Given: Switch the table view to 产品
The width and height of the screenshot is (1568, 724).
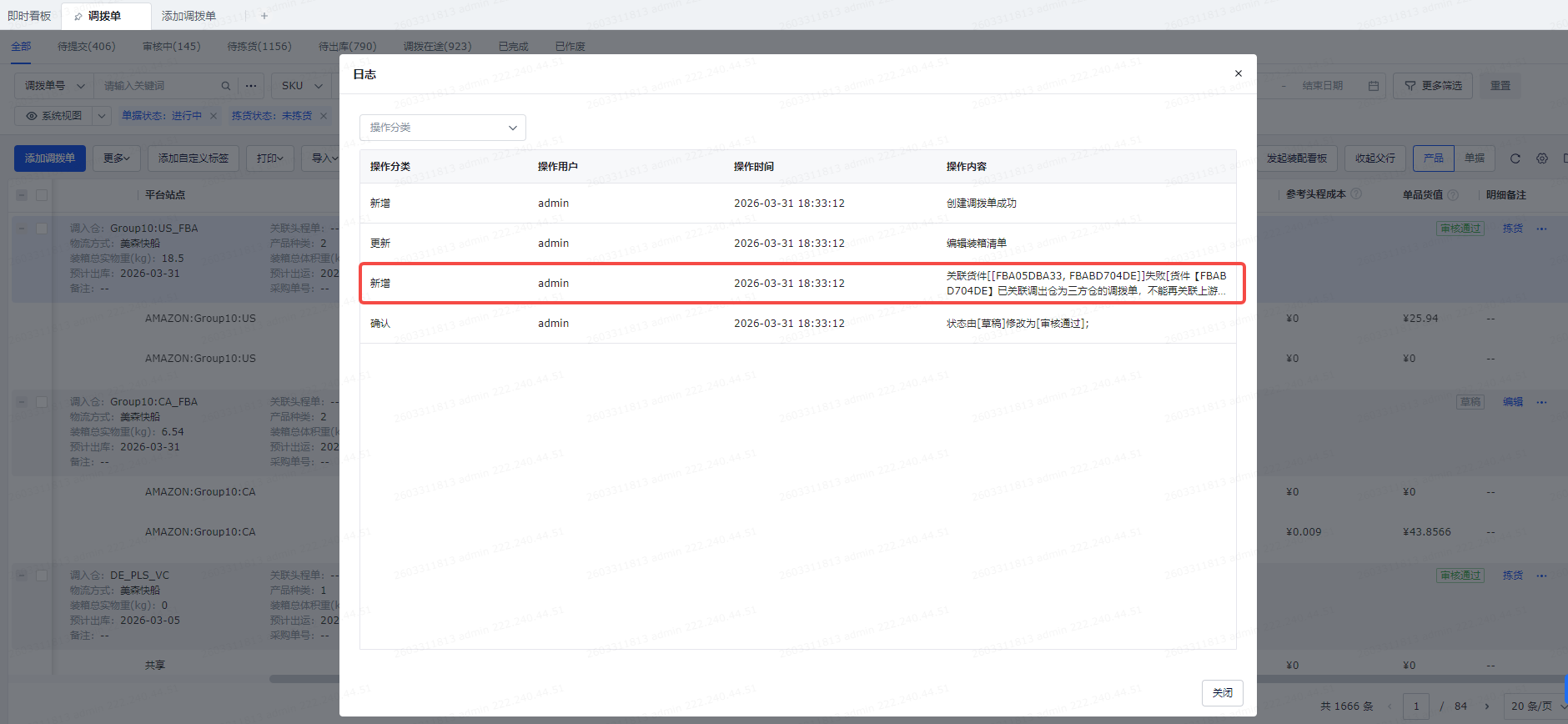Looking at the screenshot, I should 1434,158.
